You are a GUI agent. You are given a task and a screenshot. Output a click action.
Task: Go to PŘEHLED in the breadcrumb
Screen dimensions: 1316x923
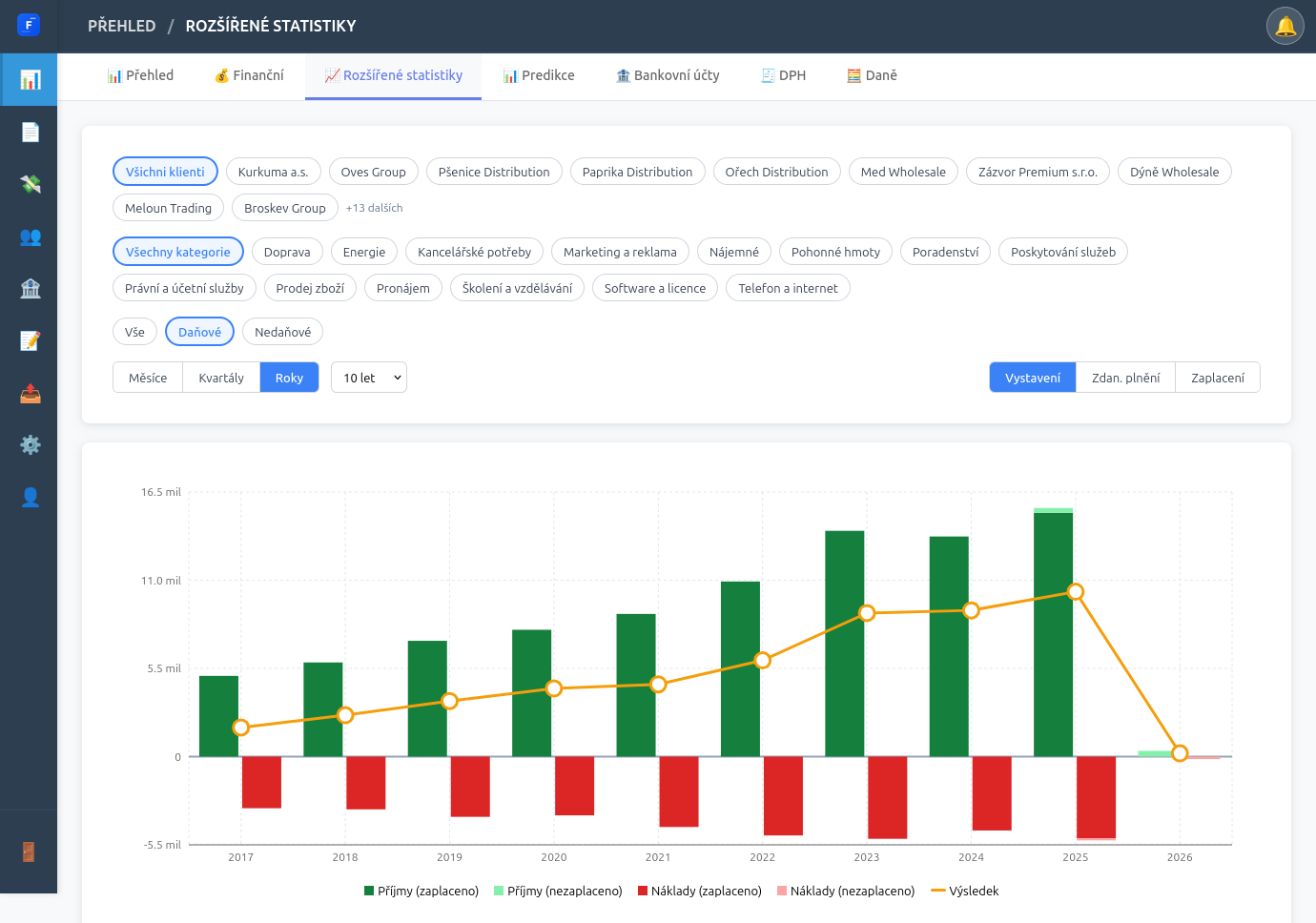click(x=121, y=26)
